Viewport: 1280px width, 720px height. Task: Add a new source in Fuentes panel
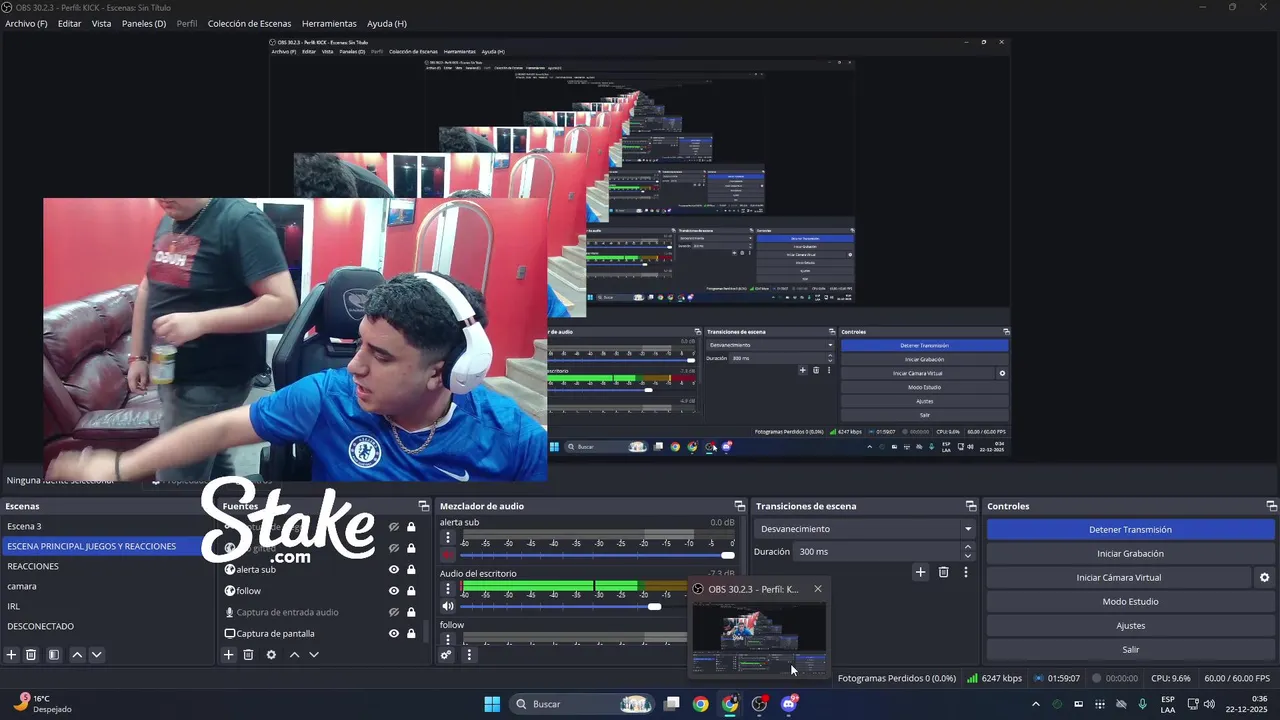point(229,655)
